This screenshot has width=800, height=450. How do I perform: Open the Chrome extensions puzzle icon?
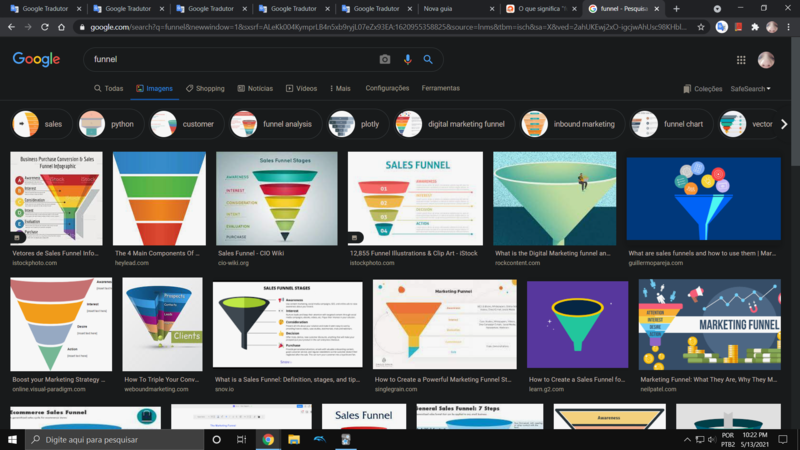(x=755, y=27)
